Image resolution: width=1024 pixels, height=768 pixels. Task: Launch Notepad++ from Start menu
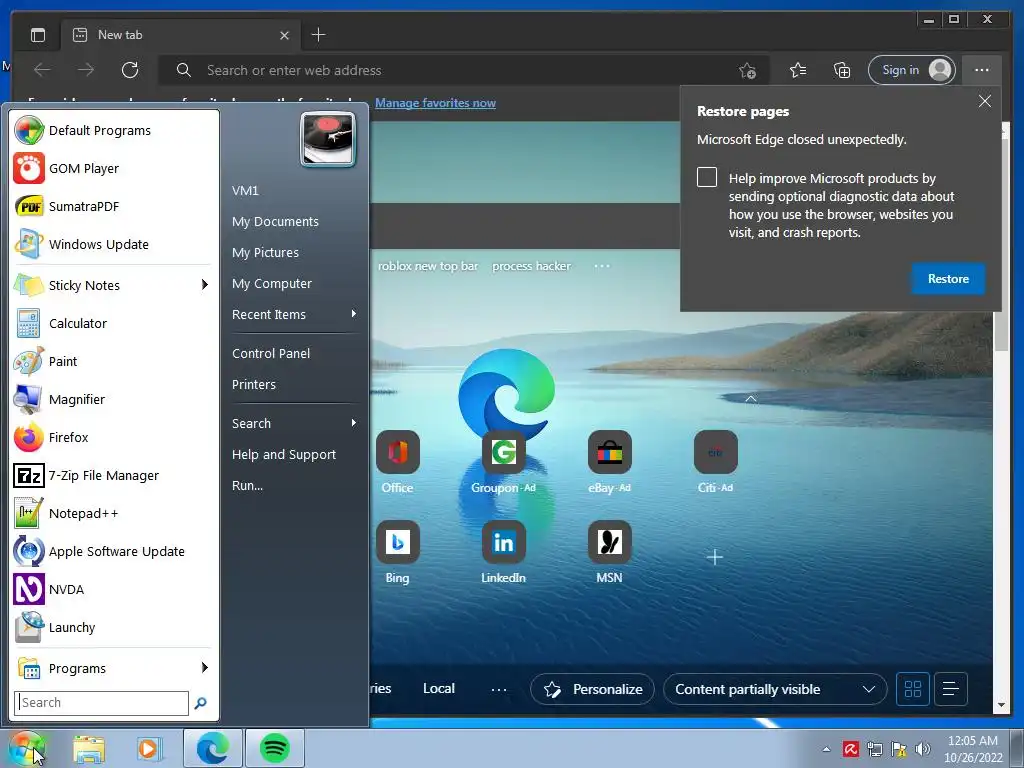[112, 513]
